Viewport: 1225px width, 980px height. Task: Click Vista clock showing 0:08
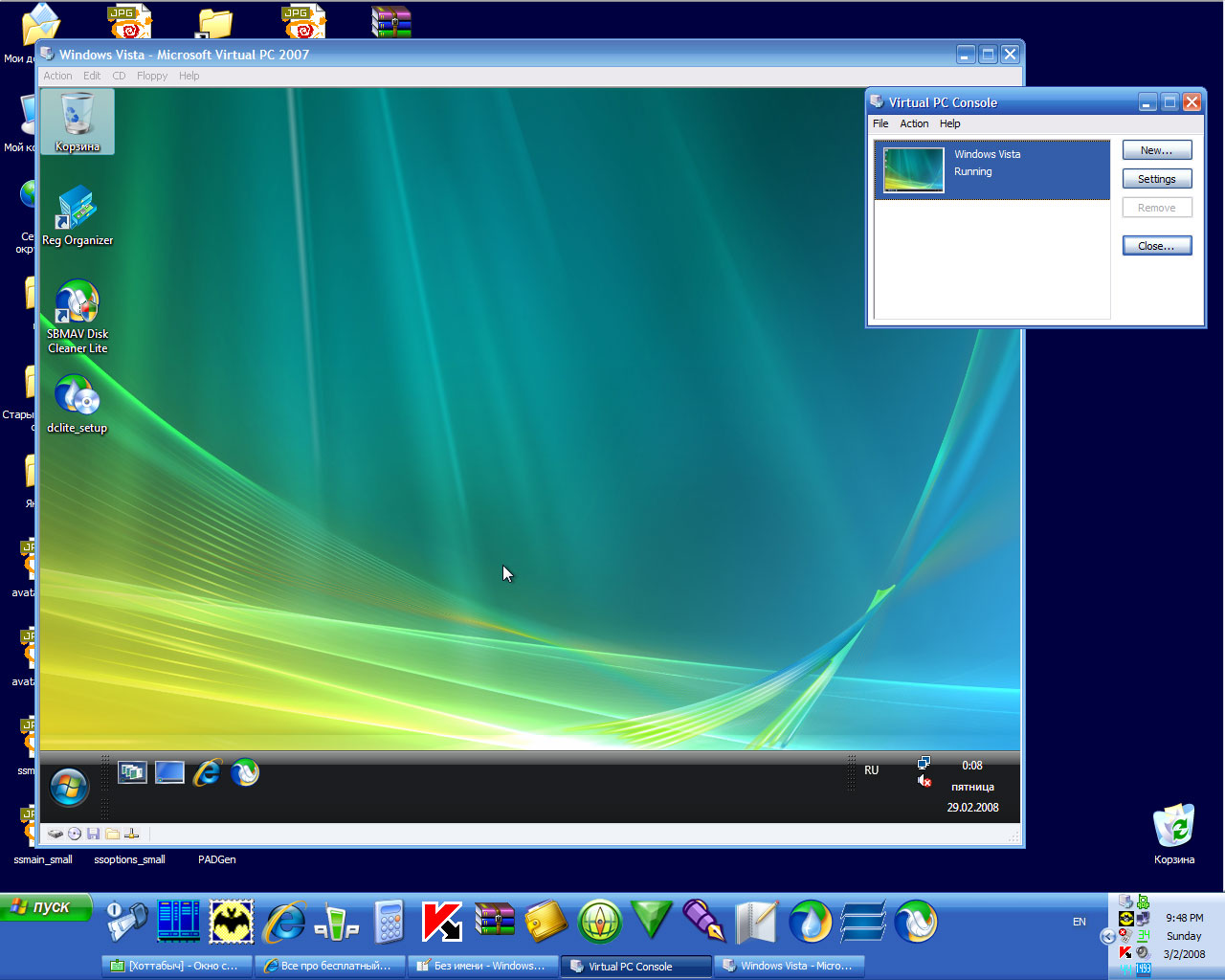[x=972, y=766]
